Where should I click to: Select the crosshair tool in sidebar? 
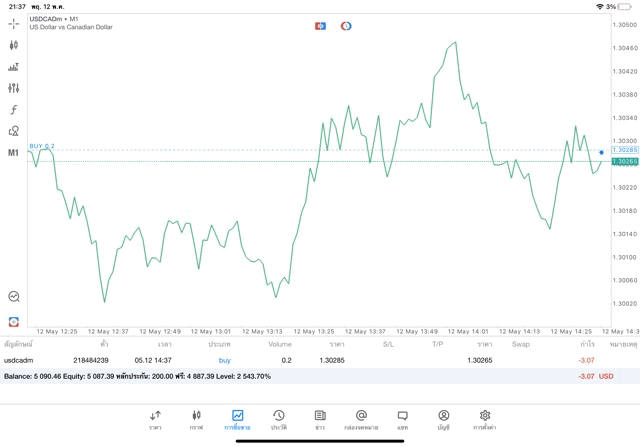14,23
